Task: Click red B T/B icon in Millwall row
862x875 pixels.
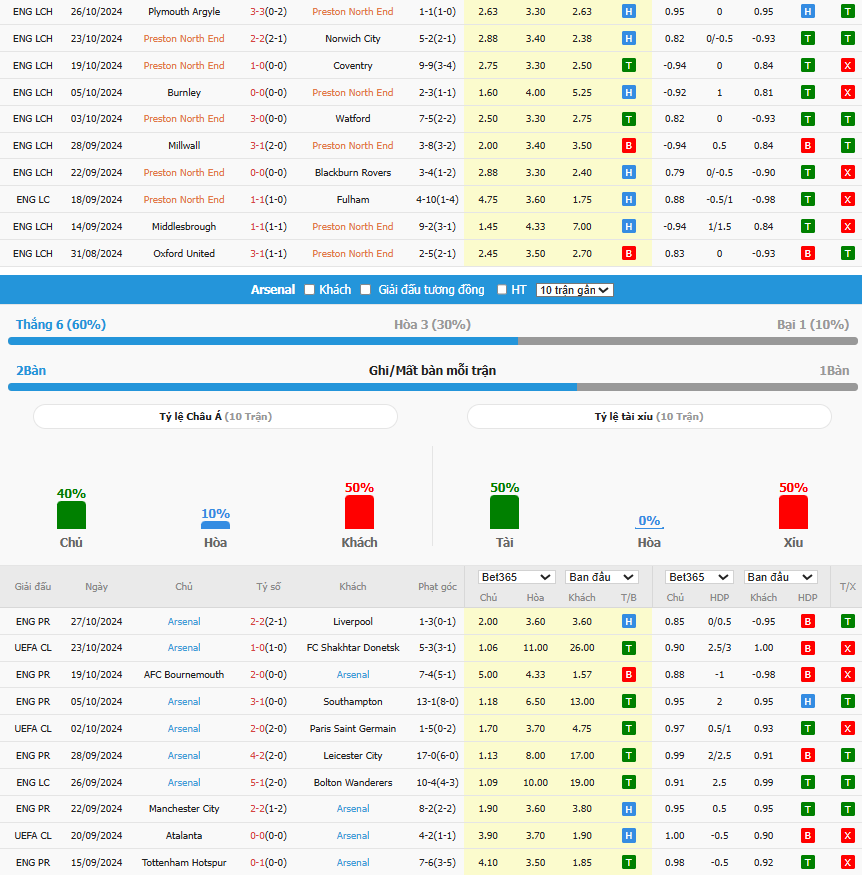Action: point(629,146)
